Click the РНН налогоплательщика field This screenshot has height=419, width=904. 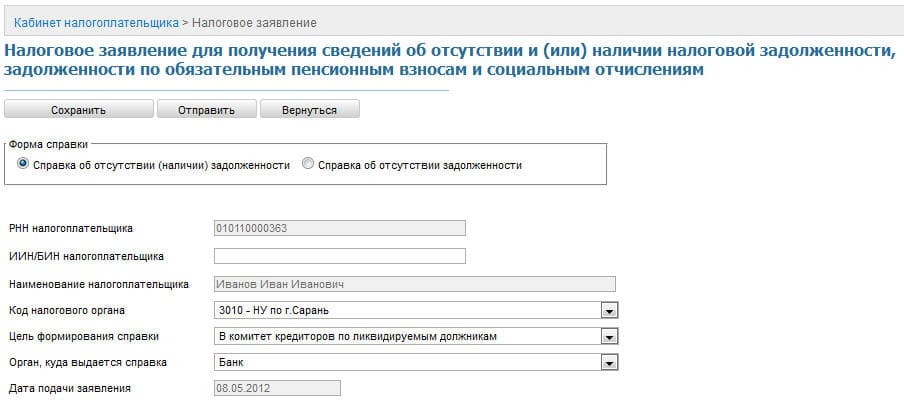340,228
